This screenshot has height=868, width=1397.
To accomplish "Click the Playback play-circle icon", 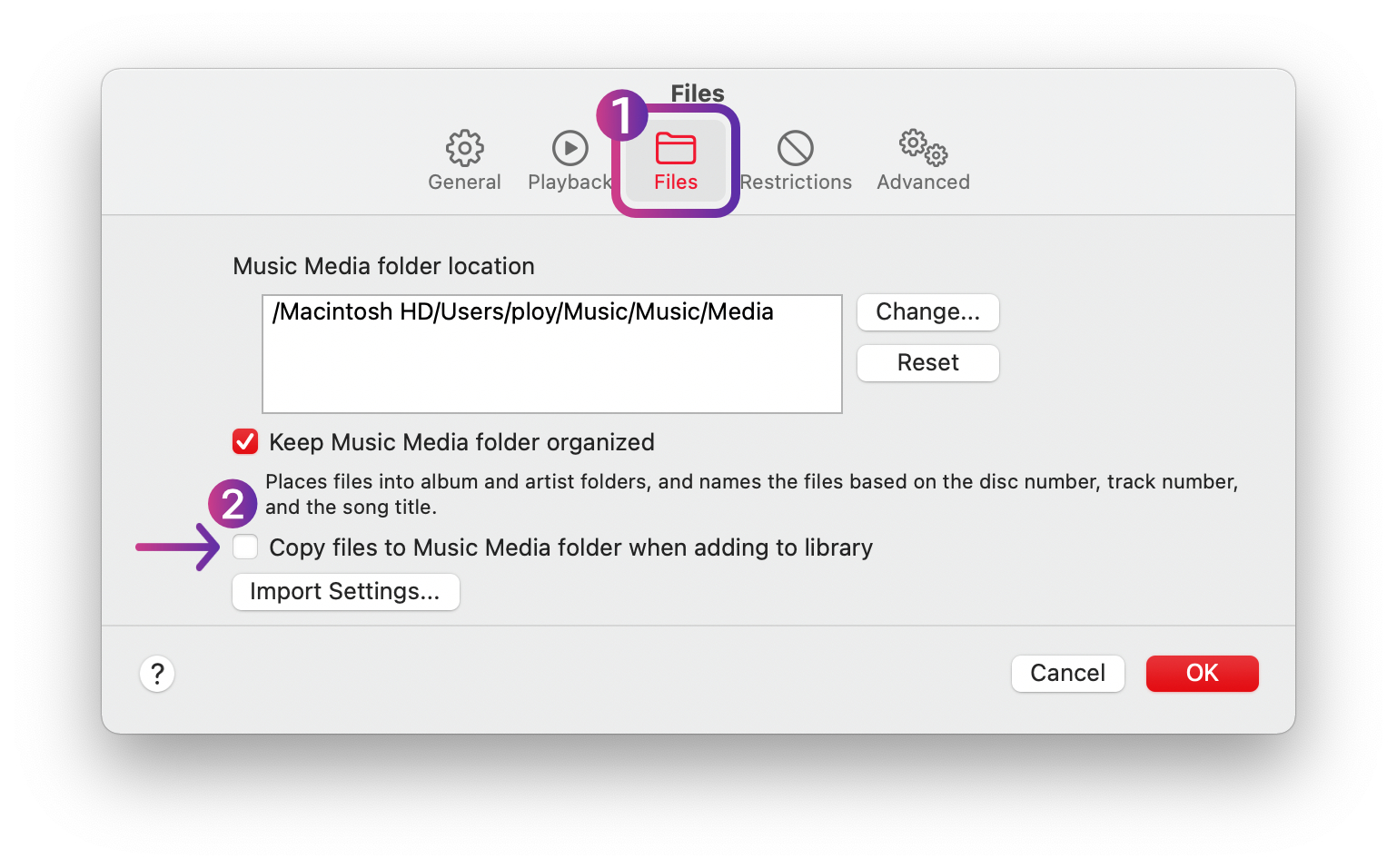I will click(x=570, y=148).
